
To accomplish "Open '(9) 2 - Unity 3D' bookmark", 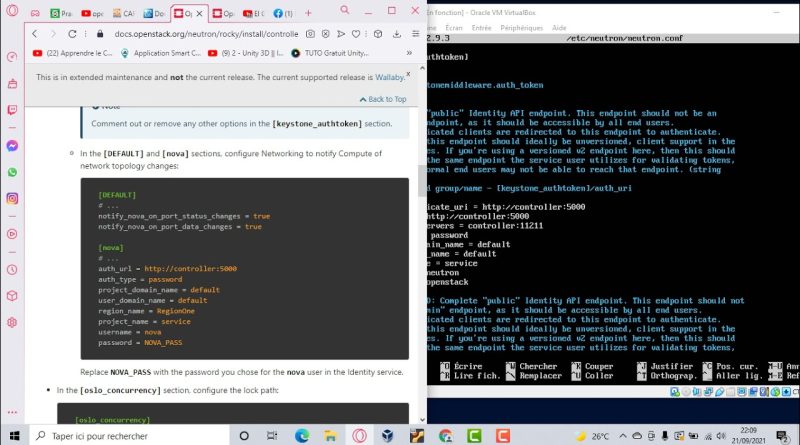I will pos(246,53).
